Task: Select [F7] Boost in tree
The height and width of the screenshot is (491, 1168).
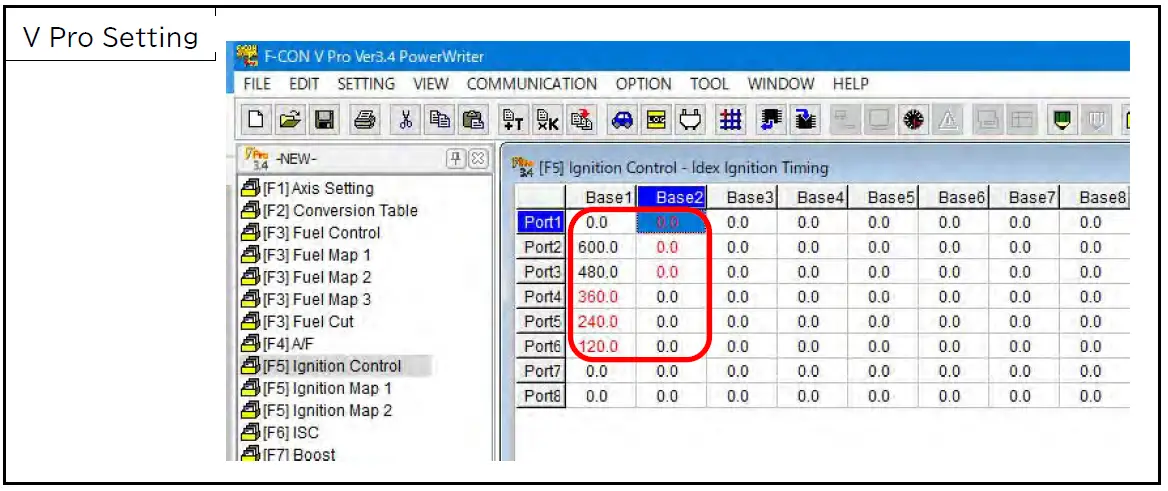Action: click(x=289, y=454)
